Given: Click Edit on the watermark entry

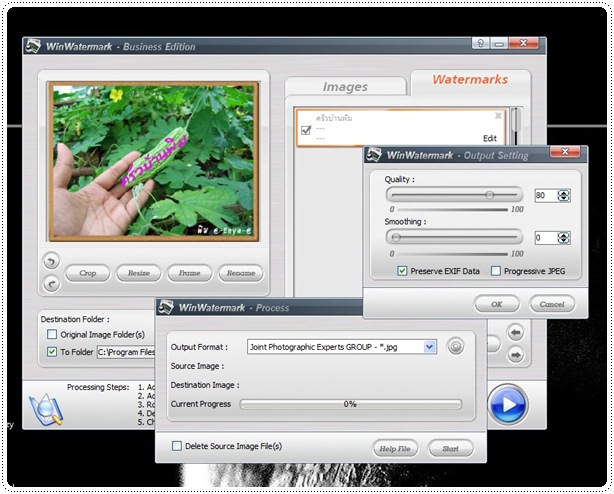Looking at the screenshot, I should click(489, 138).
